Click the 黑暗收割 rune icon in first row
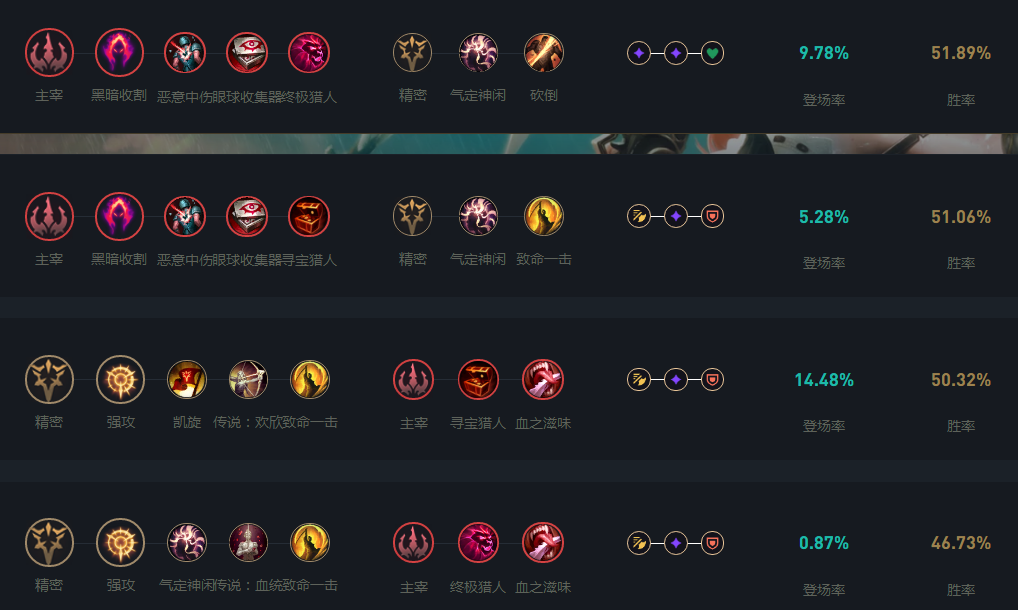1018x610 pixels. pyautogui.click(x=119, y=53)
